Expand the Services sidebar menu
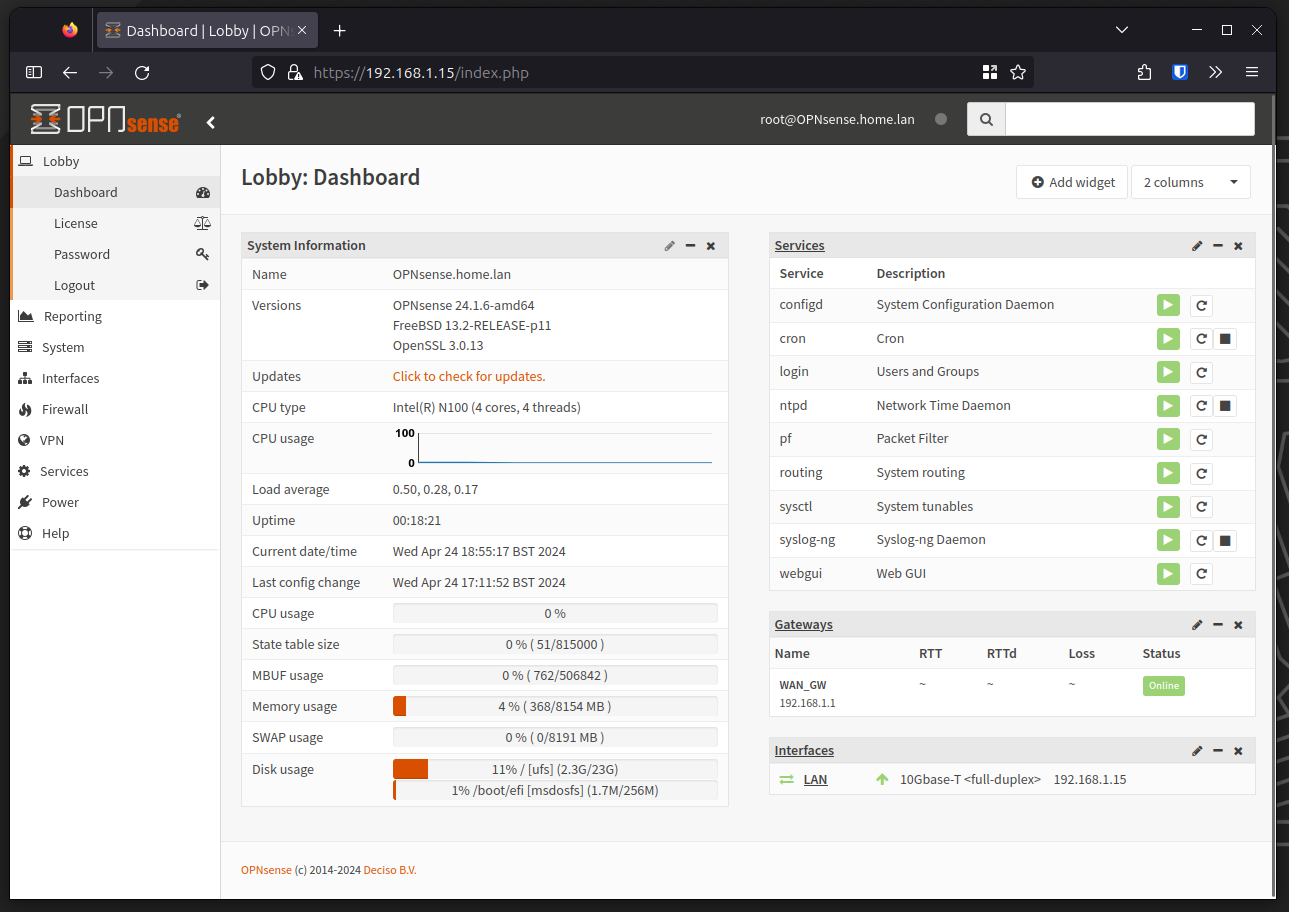This screenshot has width=1289, height=912. click(115, 471)
